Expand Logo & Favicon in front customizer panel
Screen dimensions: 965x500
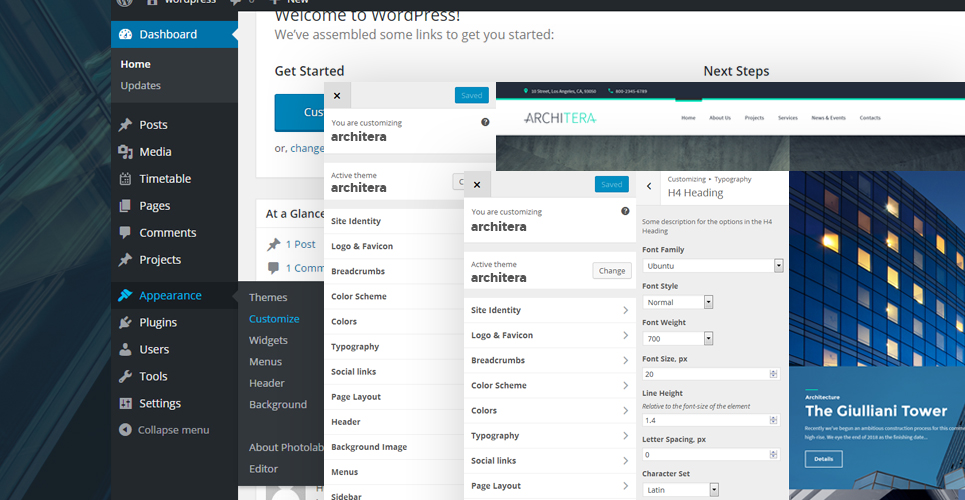click(550, 336)
